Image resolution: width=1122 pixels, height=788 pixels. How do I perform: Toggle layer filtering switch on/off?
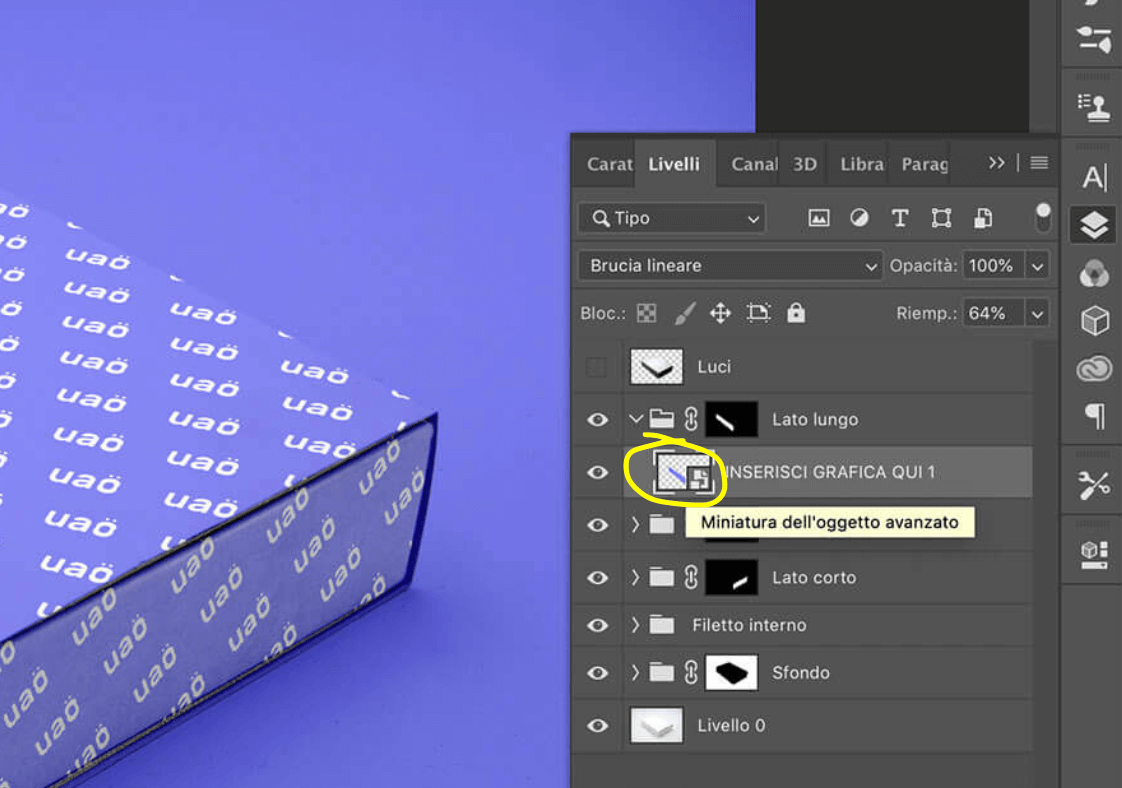(x=1043, y=218)
